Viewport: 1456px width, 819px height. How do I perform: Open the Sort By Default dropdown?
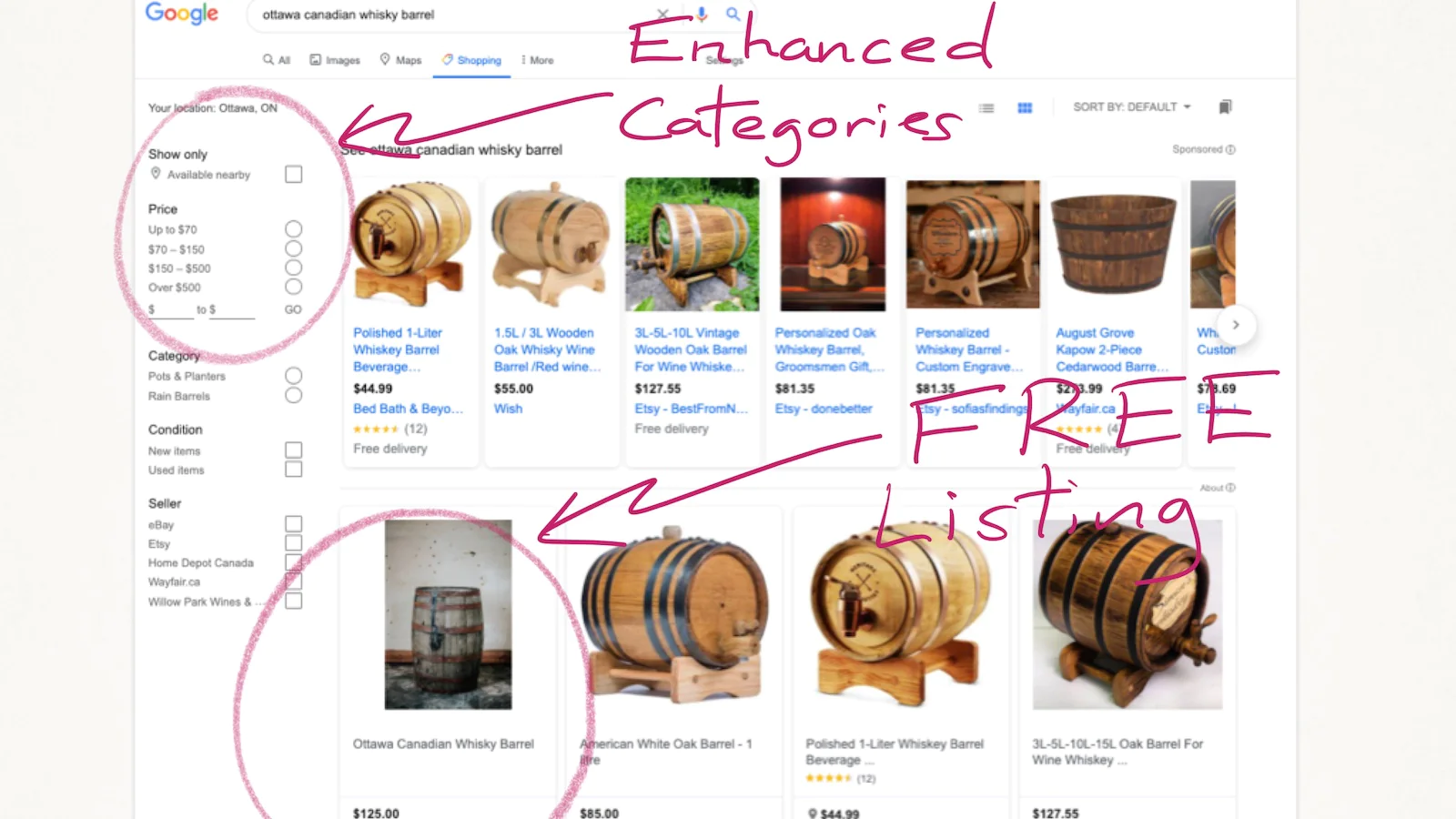point(1132,106)
